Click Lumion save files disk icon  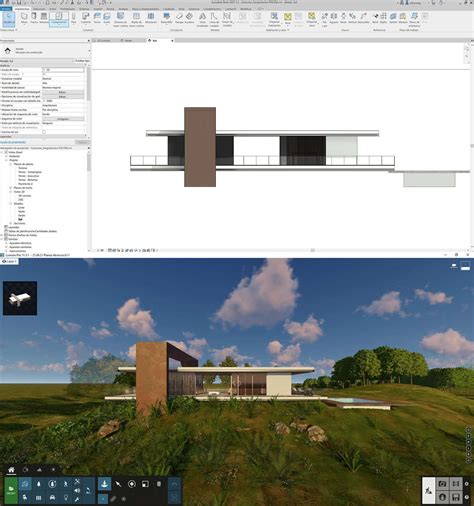456,497
